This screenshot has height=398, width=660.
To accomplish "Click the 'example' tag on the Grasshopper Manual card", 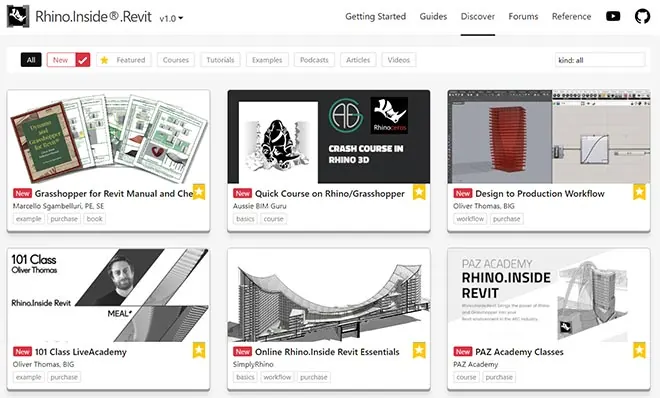I will pos(29,219).
